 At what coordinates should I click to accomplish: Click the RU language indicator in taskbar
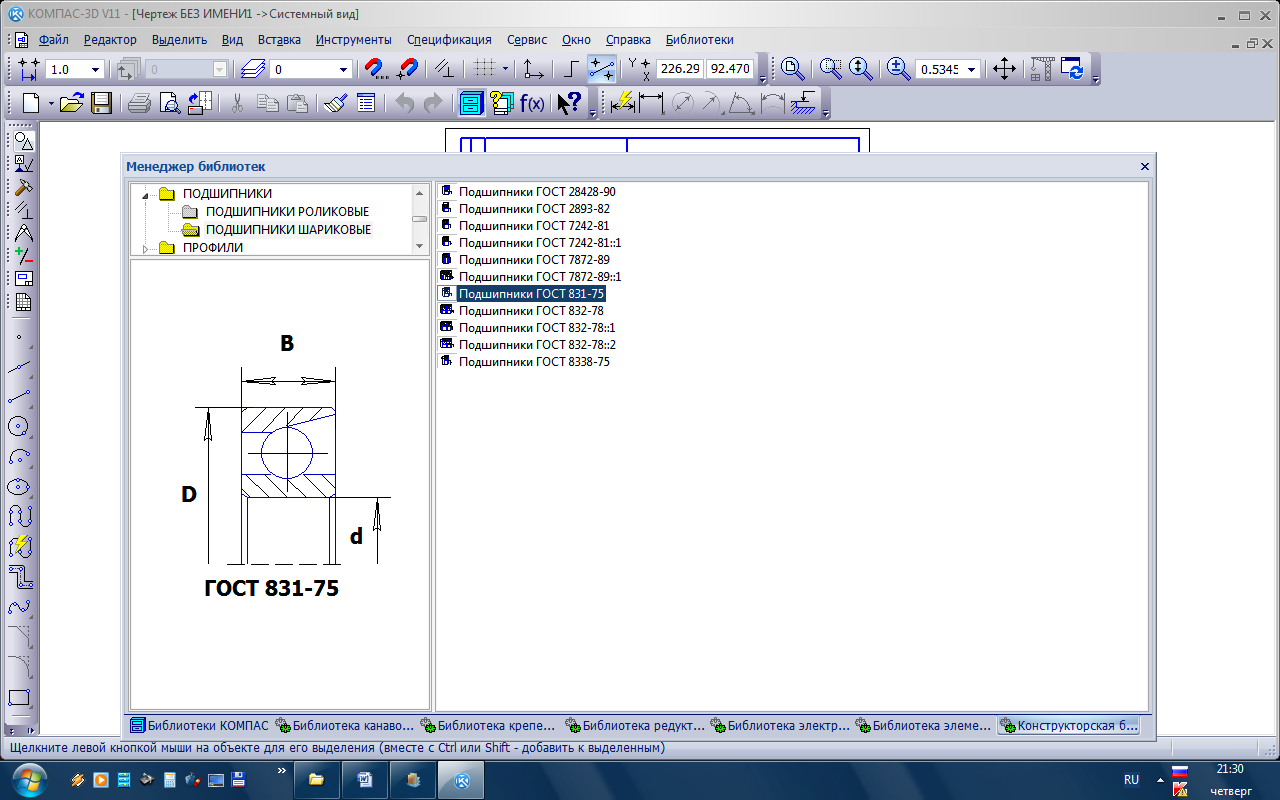[x=1131, y=779]
